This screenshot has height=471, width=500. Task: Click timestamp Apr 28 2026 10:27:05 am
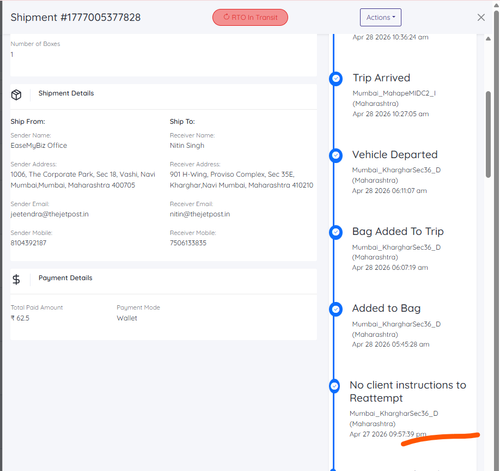pos(391,114)
